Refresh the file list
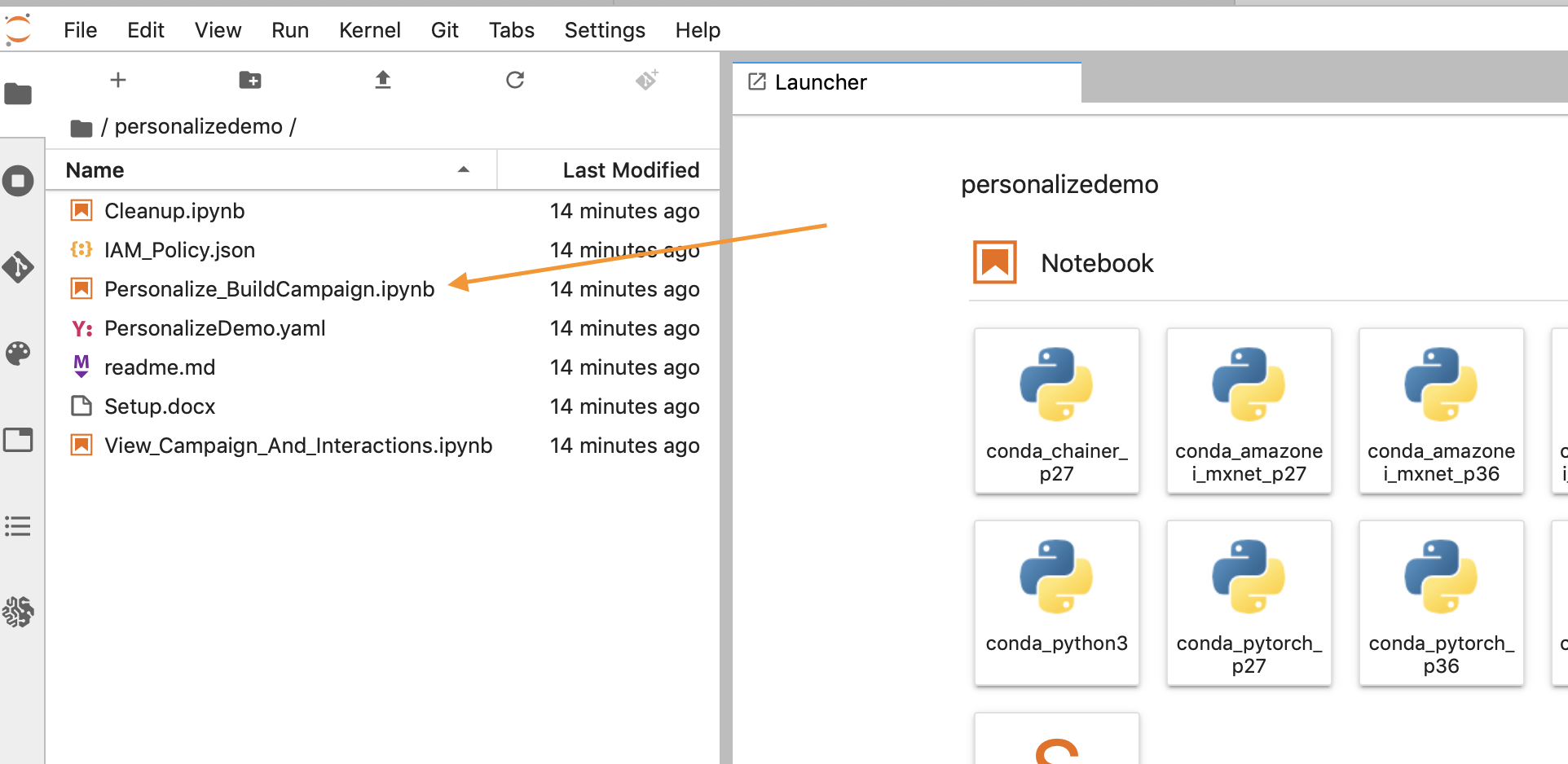This screenshot has width=1568, height=764. click(x=515, y=80)
